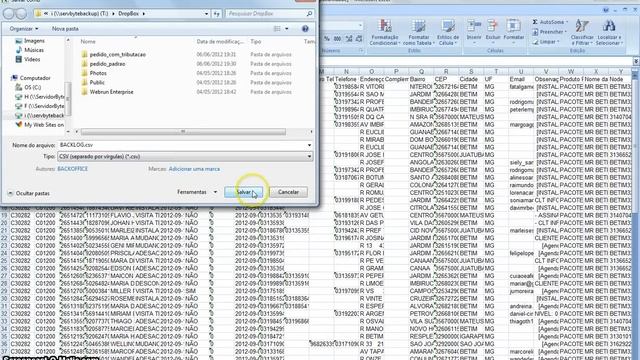640x360 pixels.
Task: Open Músicas library in navigation pane
Action: click(34, 50)
